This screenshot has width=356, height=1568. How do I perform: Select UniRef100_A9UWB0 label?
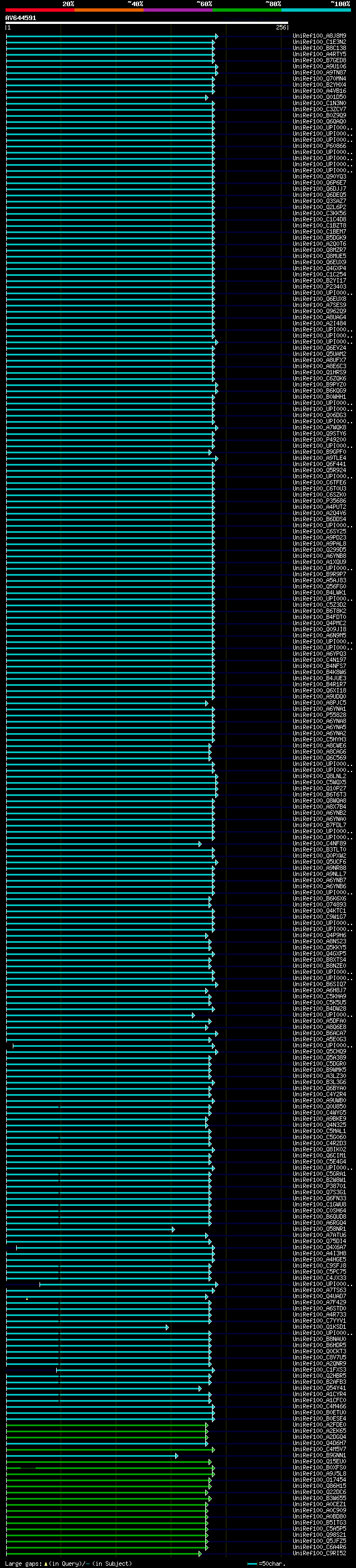pos(319,1101)
